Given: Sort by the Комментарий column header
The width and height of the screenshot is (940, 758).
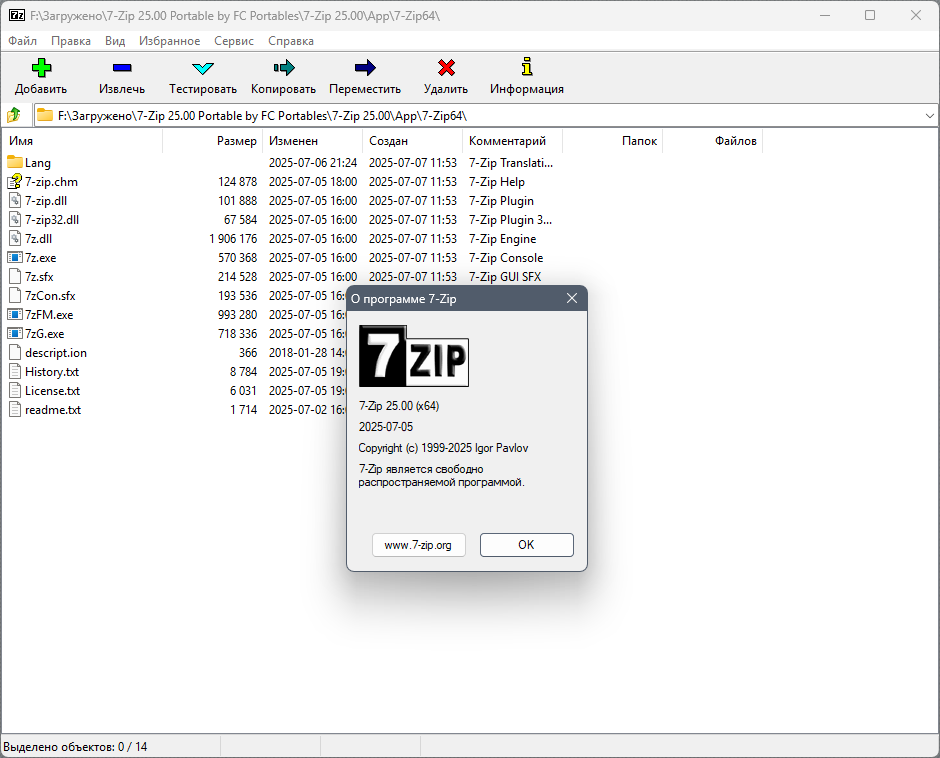Looking at the screenshot, I should tap(513, 141).
